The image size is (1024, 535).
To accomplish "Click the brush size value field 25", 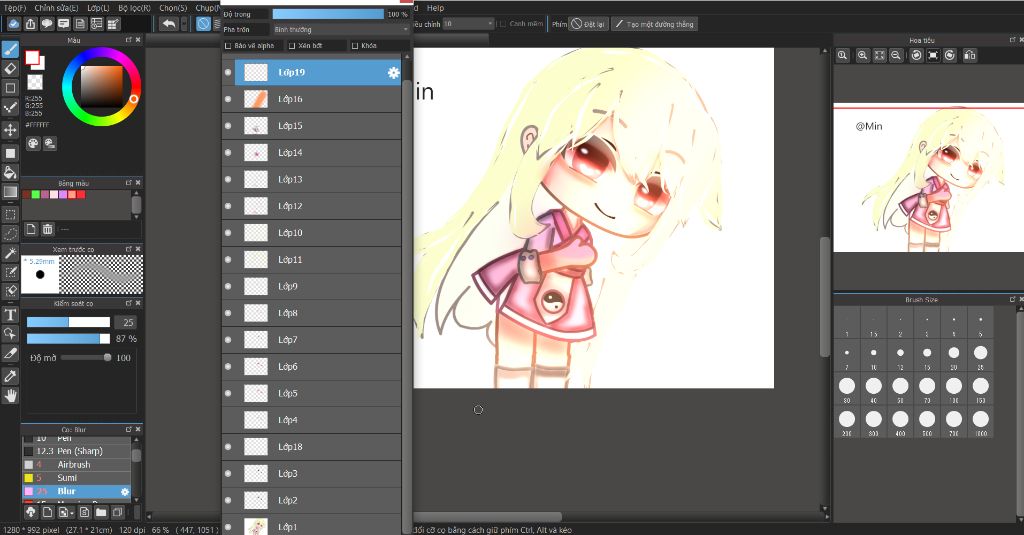I will pyautogui.click(x=125, y=322).
